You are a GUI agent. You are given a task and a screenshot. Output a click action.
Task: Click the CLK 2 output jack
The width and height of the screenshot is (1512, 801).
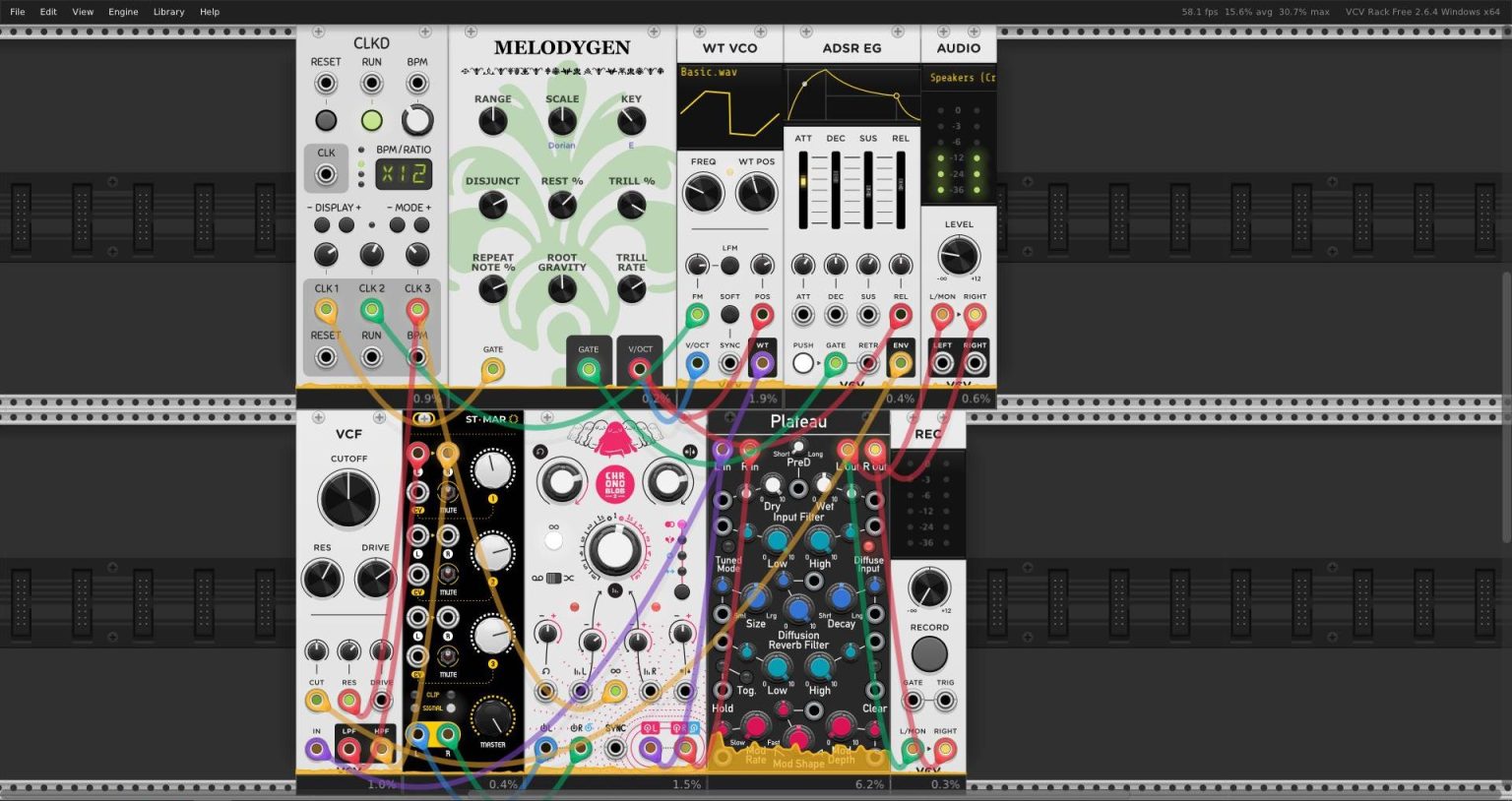[371, 310]
